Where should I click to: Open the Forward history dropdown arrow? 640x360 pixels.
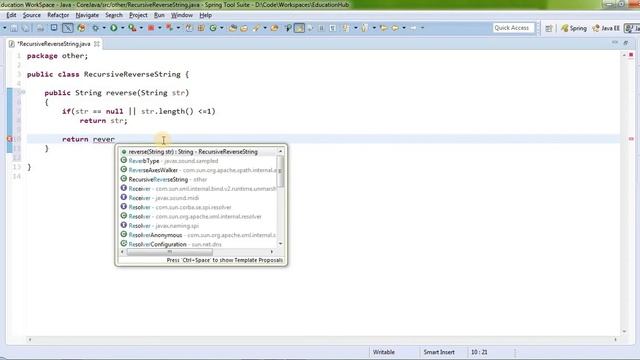422,28
